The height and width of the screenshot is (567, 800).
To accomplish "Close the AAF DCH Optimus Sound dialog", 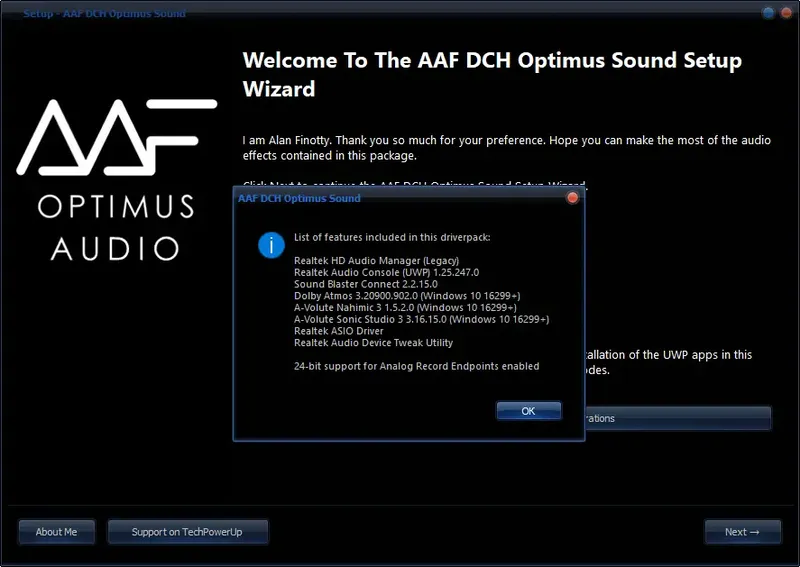I will tap(572, 198).
